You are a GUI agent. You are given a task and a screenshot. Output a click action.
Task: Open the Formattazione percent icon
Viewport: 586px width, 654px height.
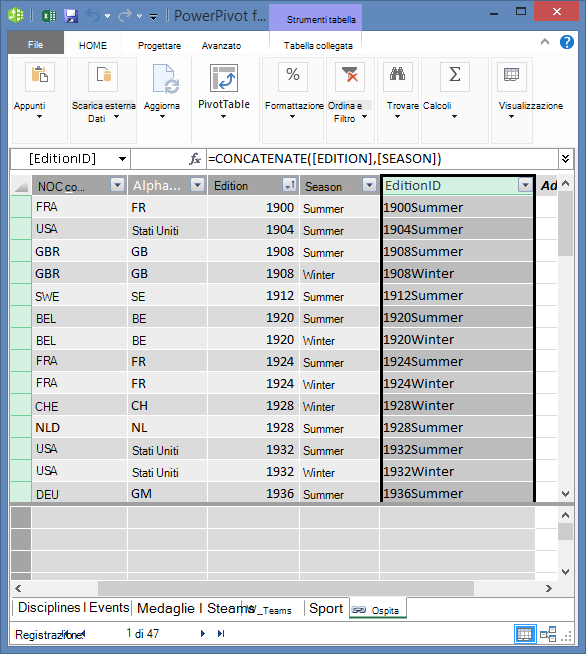(293, 77)
